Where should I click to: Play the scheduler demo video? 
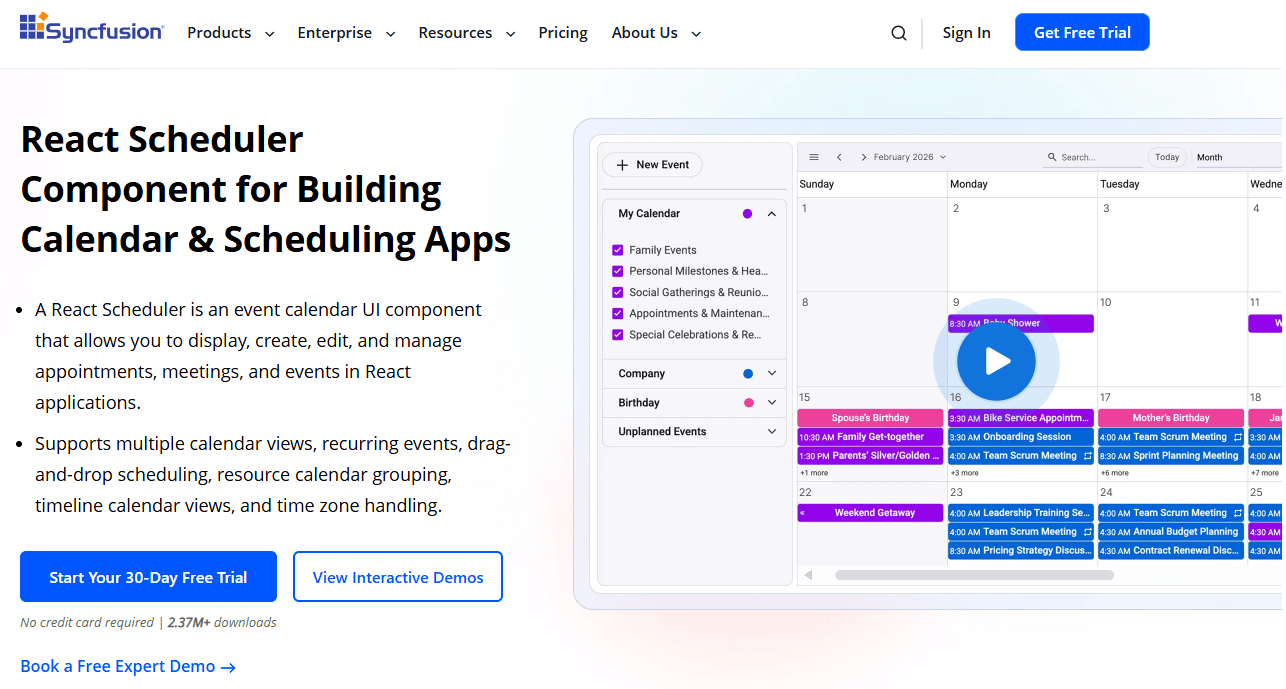(996, 361)
